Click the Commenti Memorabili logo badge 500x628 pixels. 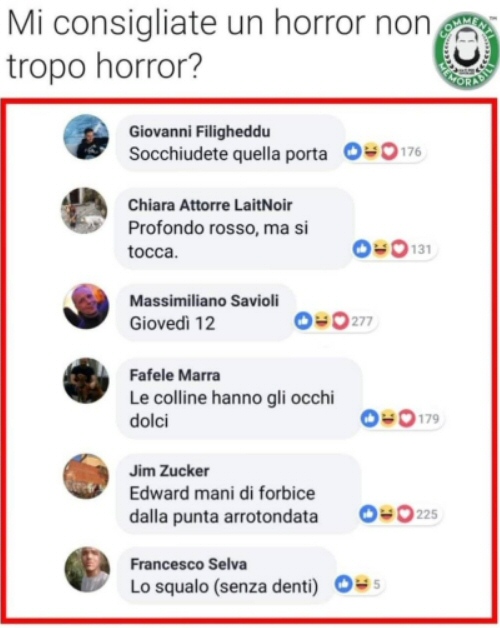[x=466, y=51]
